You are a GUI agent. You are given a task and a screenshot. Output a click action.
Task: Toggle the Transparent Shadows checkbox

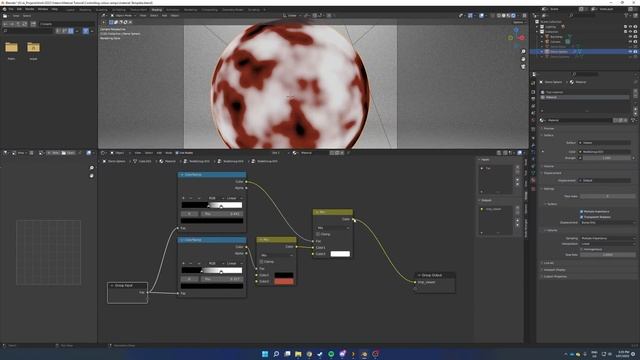tap(582, 217)
